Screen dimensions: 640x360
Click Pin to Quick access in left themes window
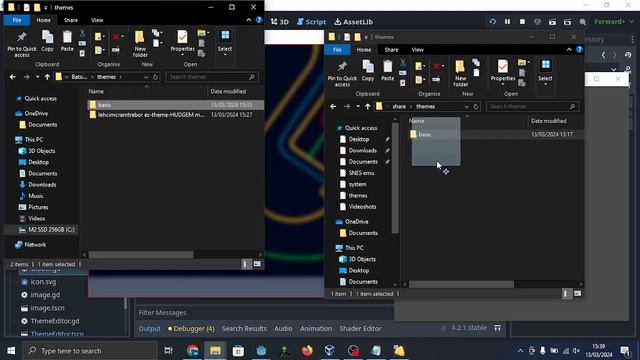pyautogui.click(x=22, y=44)
